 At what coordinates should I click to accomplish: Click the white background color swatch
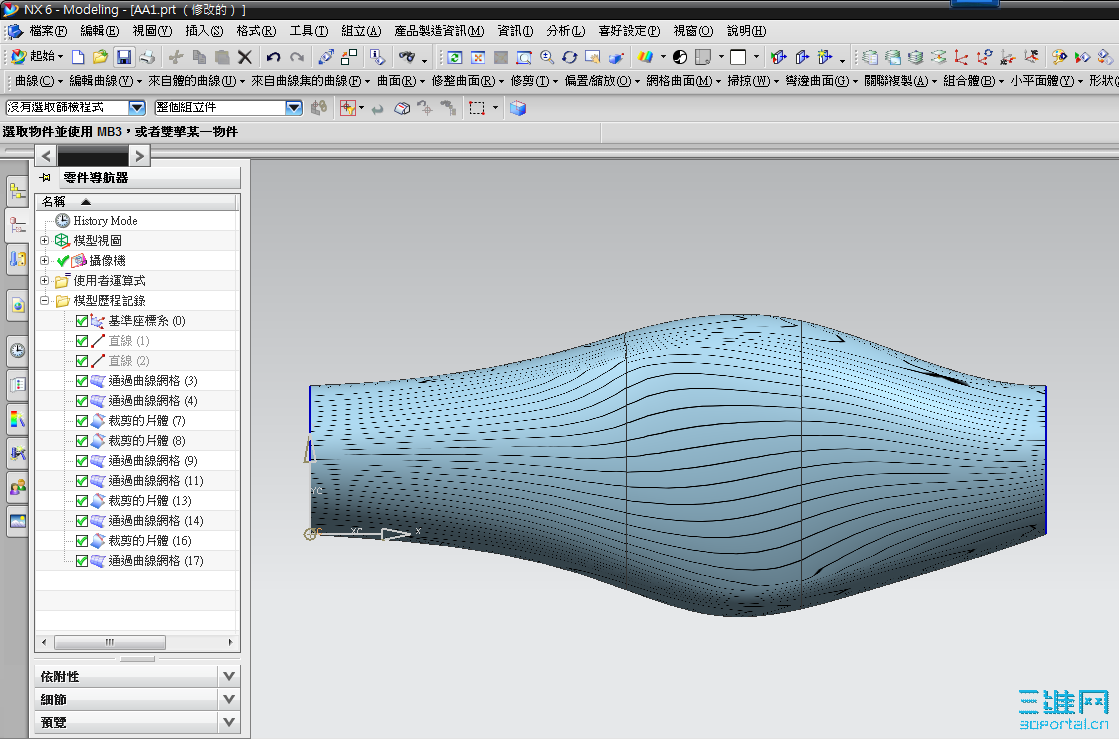point(738,57)
